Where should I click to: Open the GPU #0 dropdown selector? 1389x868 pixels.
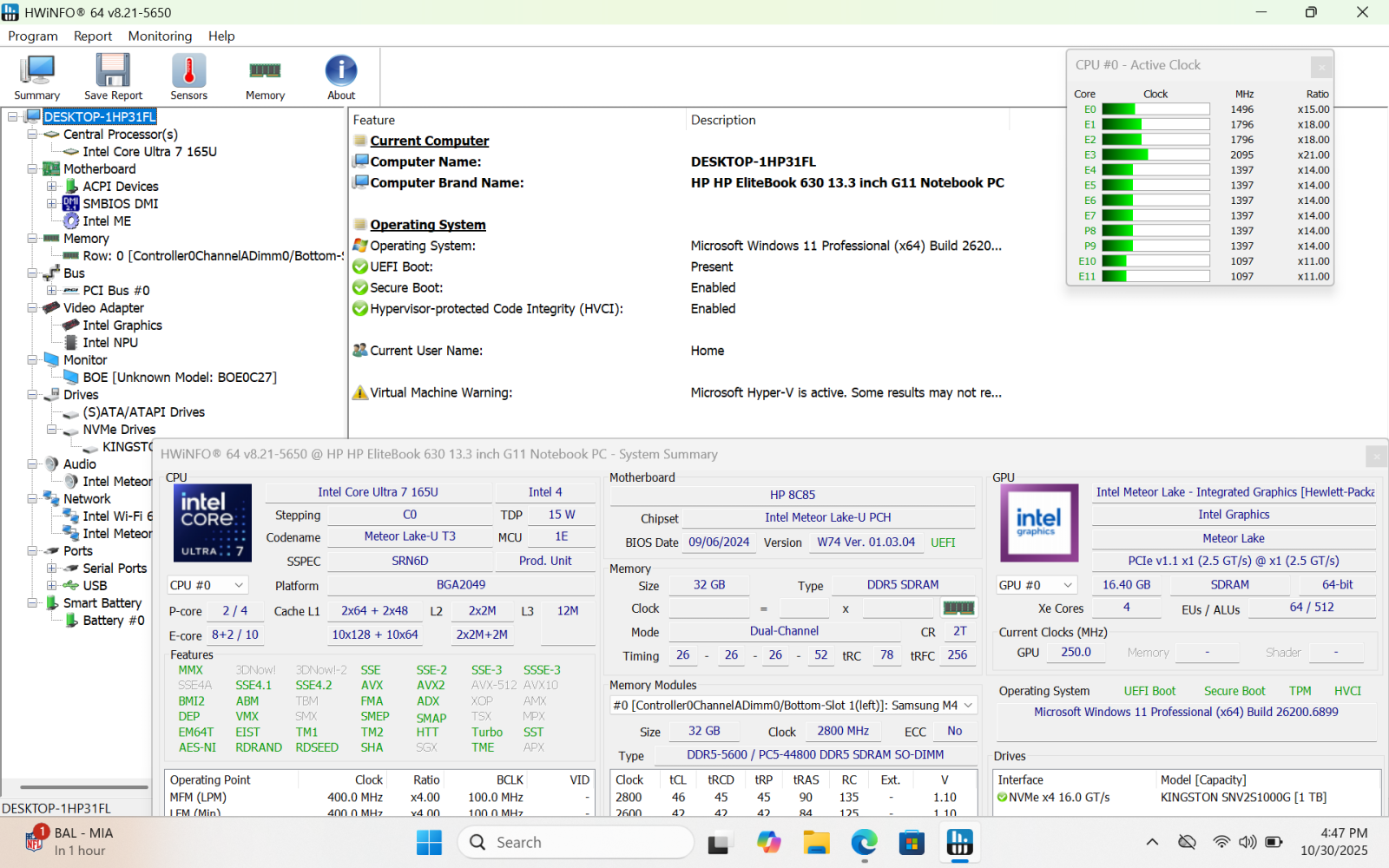[1037, 585]
